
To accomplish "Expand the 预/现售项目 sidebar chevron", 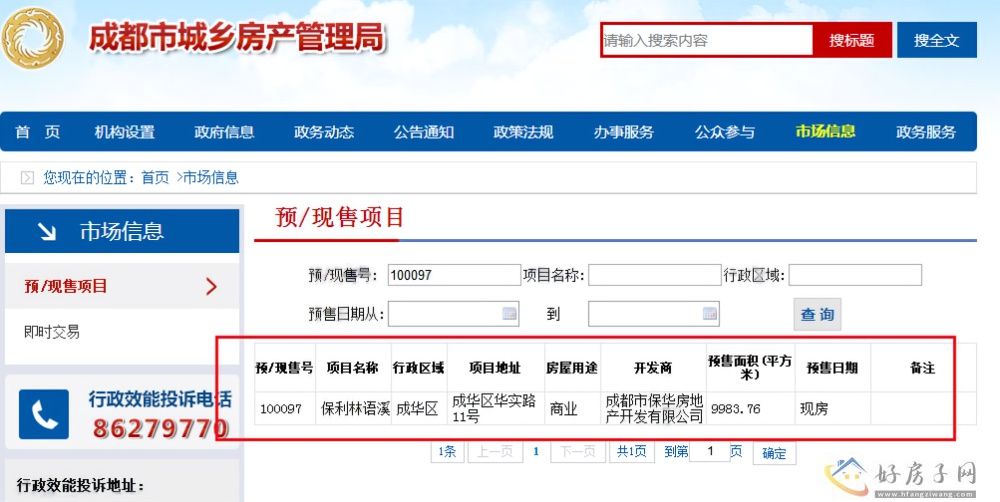I will [x=211, y=287].
